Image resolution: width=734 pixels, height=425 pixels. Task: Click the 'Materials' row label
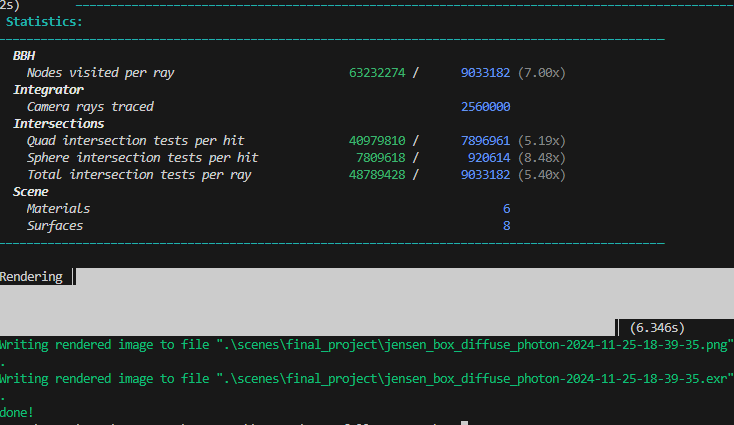point(59,209)
